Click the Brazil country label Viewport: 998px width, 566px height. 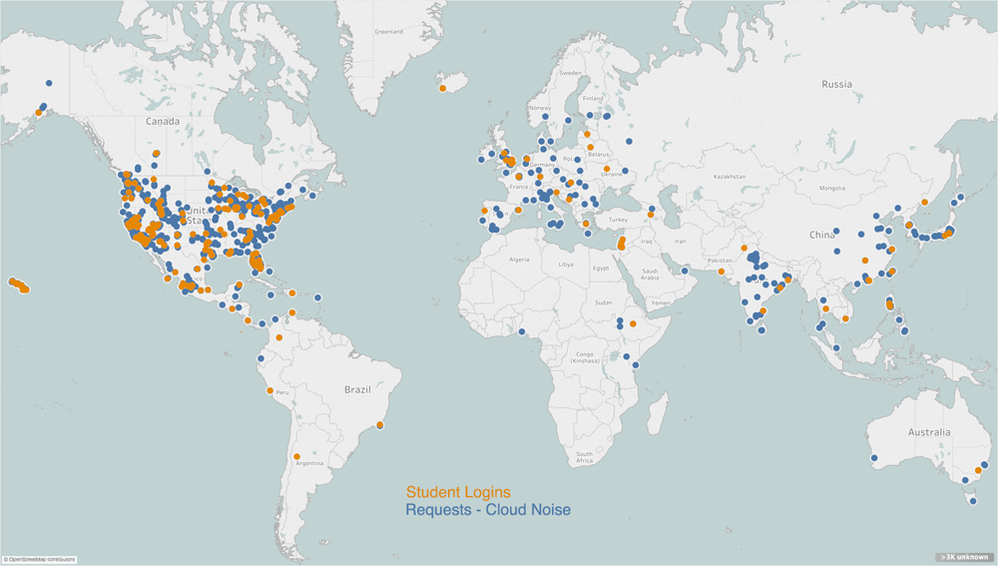[357, 388]
